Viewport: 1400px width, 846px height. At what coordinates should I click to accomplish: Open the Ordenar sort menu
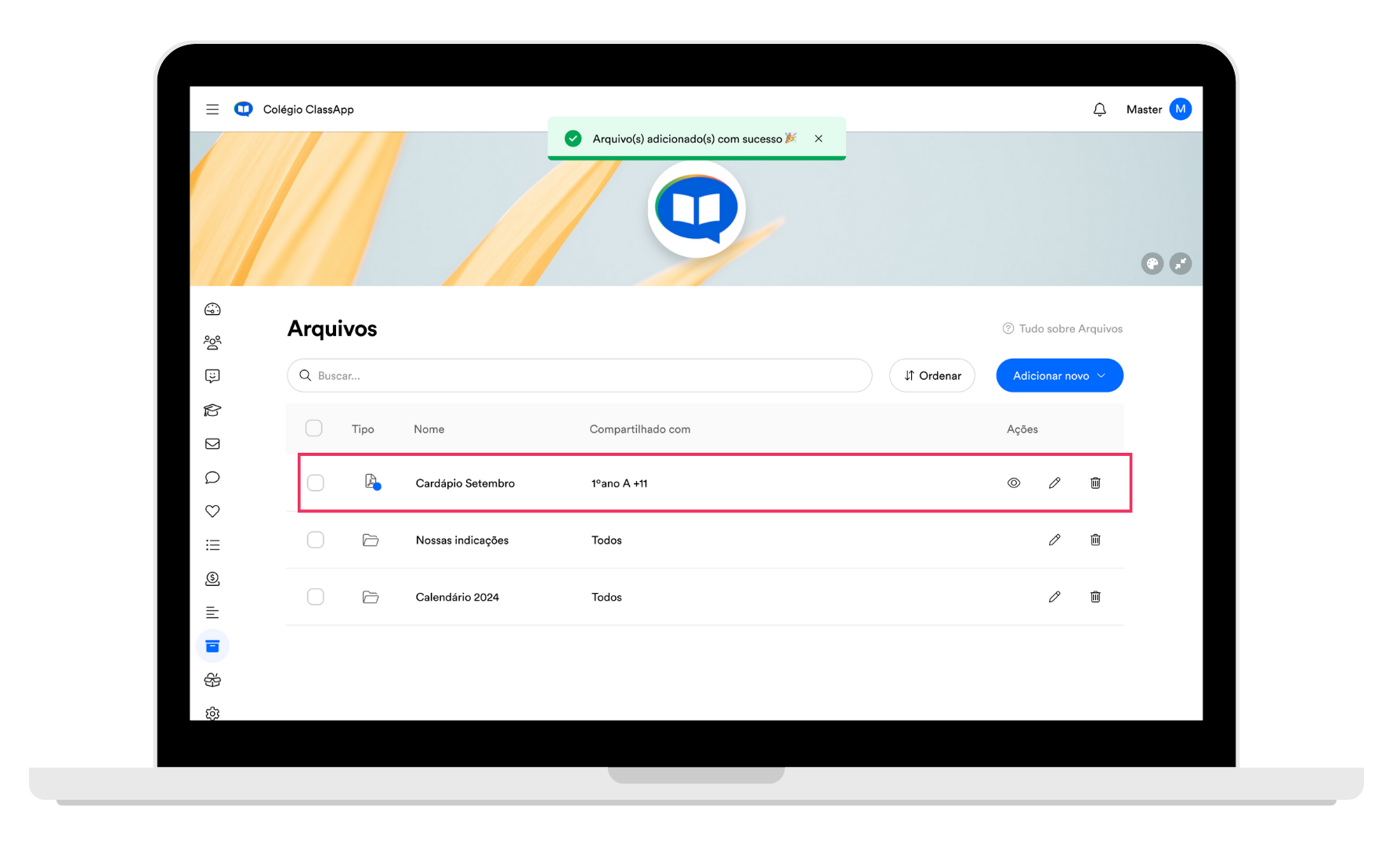click(932, 376)
